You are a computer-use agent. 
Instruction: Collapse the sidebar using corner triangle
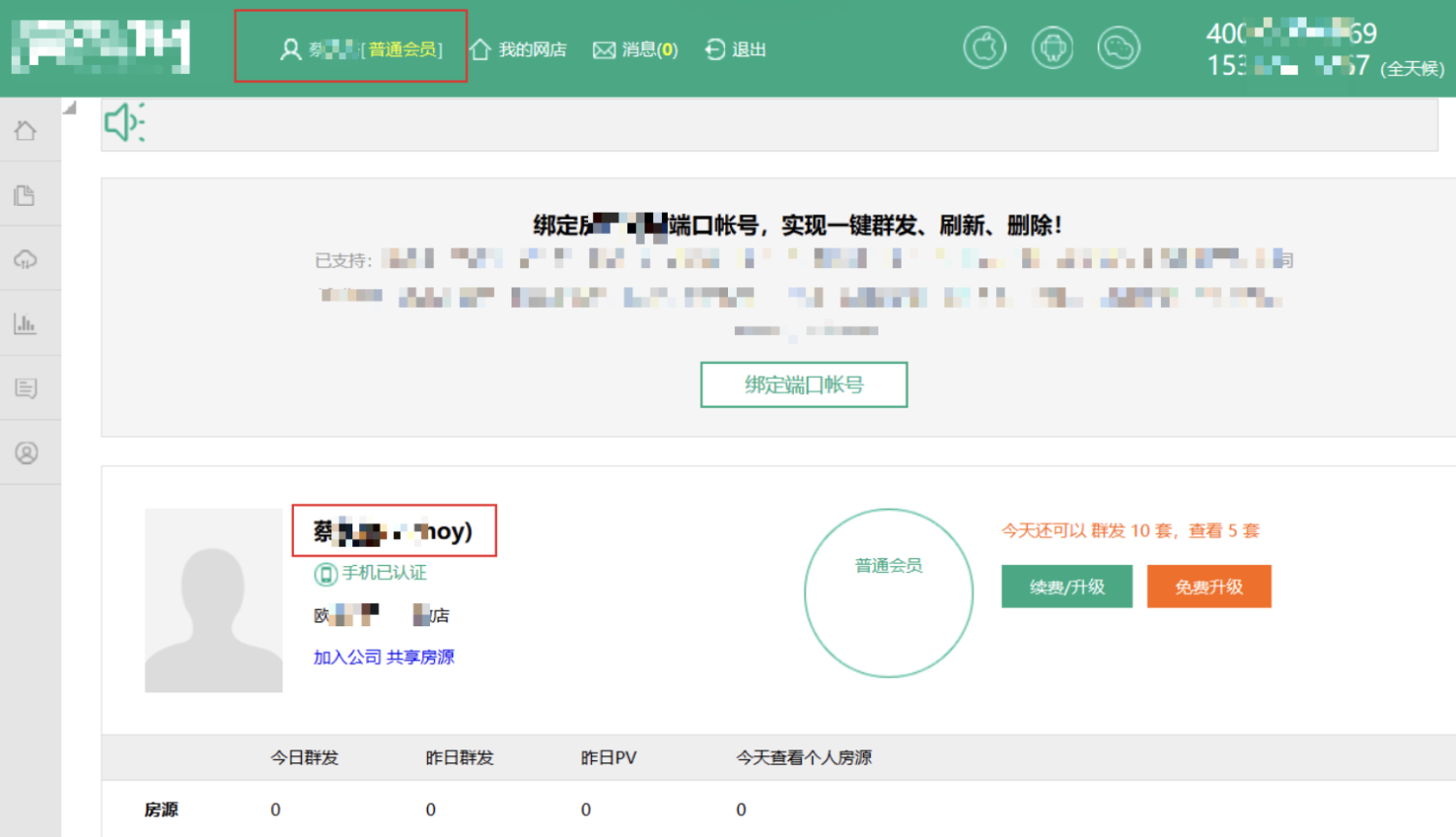(70, 109)
